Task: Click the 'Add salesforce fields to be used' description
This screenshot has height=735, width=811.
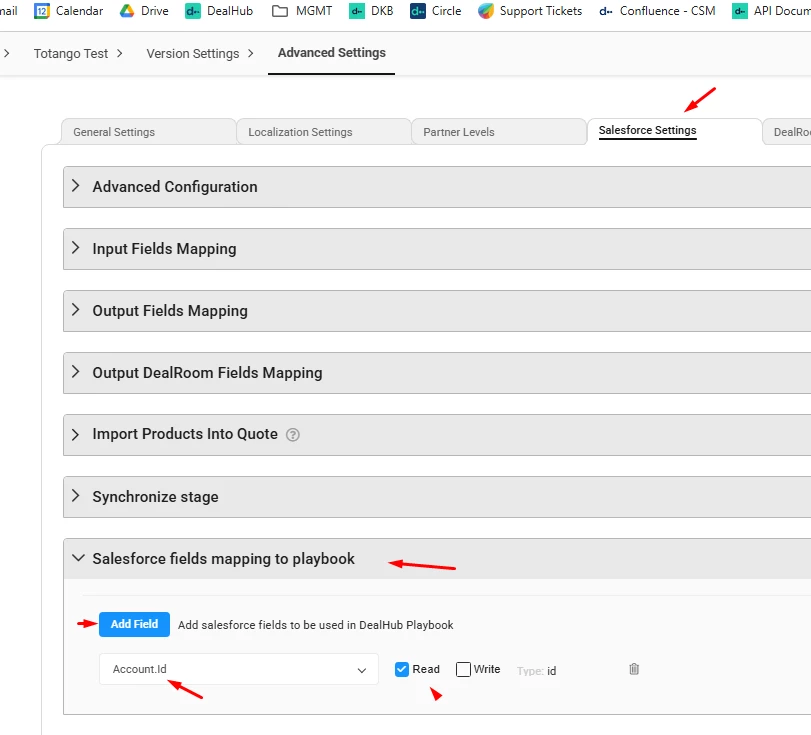Action: [x=316, y=625]
